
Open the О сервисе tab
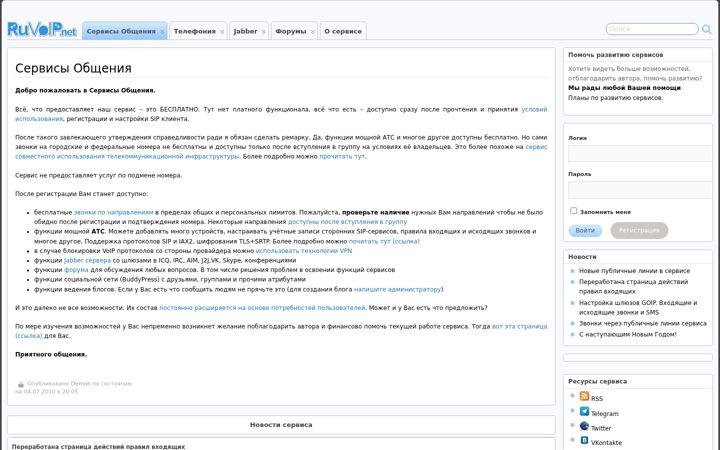(x=343, y=31)
